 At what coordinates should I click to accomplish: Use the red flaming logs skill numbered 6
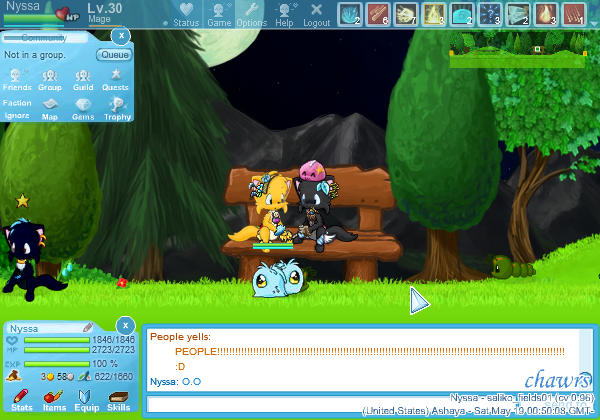coord(378,14)
